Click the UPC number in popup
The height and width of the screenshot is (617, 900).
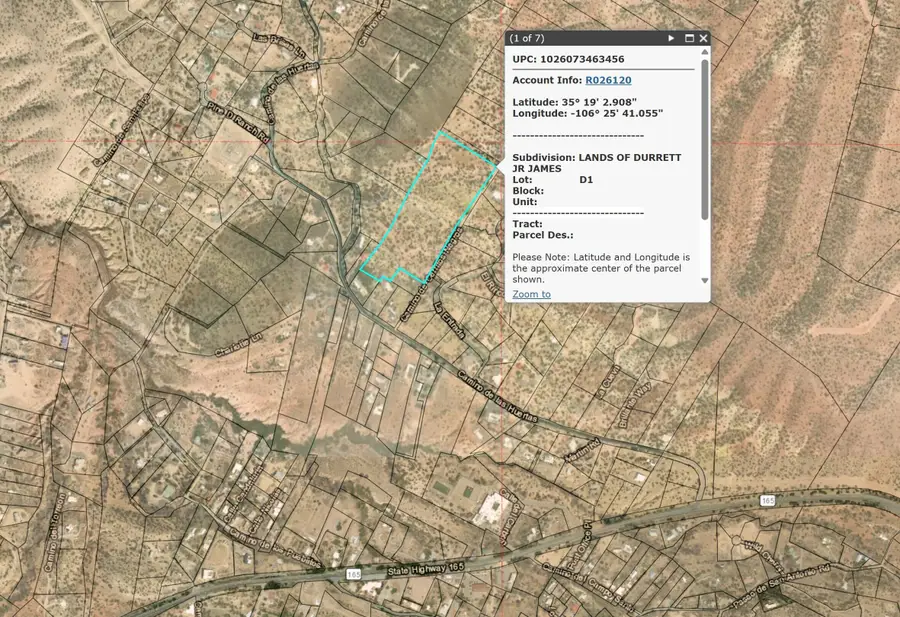(589, 59)
